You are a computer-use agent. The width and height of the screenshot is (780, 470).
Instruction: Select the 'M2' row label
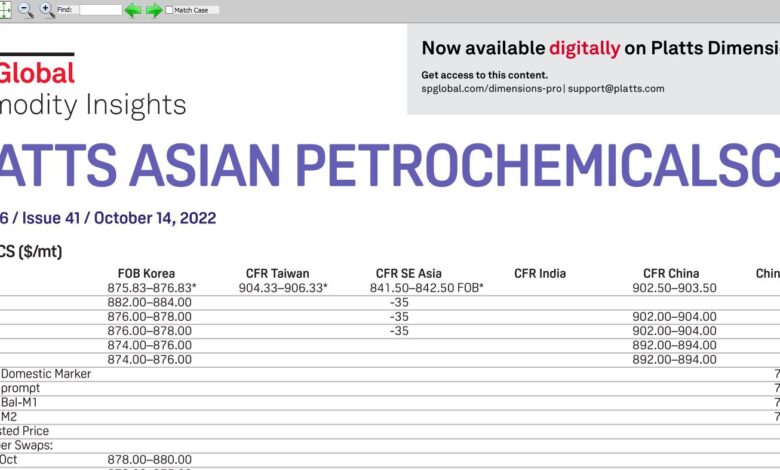click(x=8, y=417)
